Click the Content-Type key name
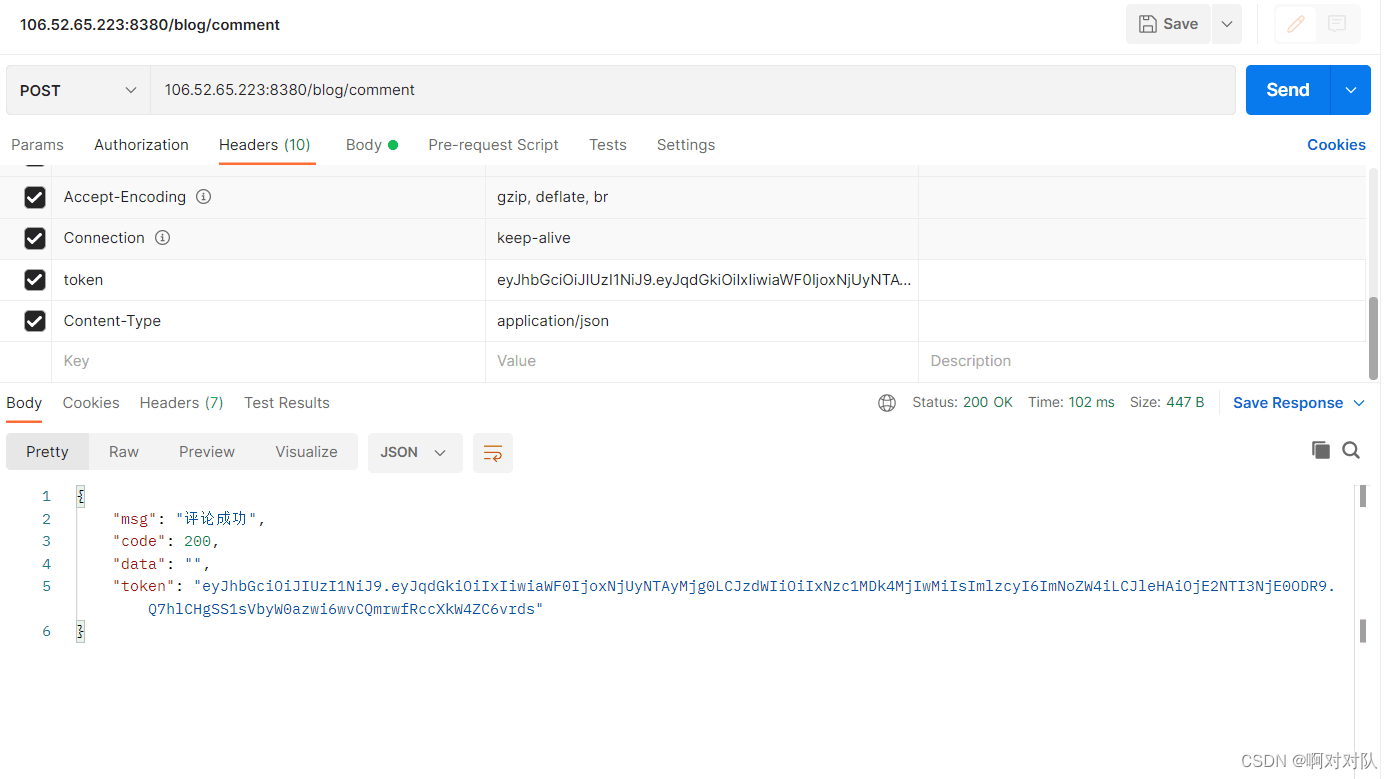Image resolution: width=1393 pixels, height=779 pixels. (x=112, y=321)
